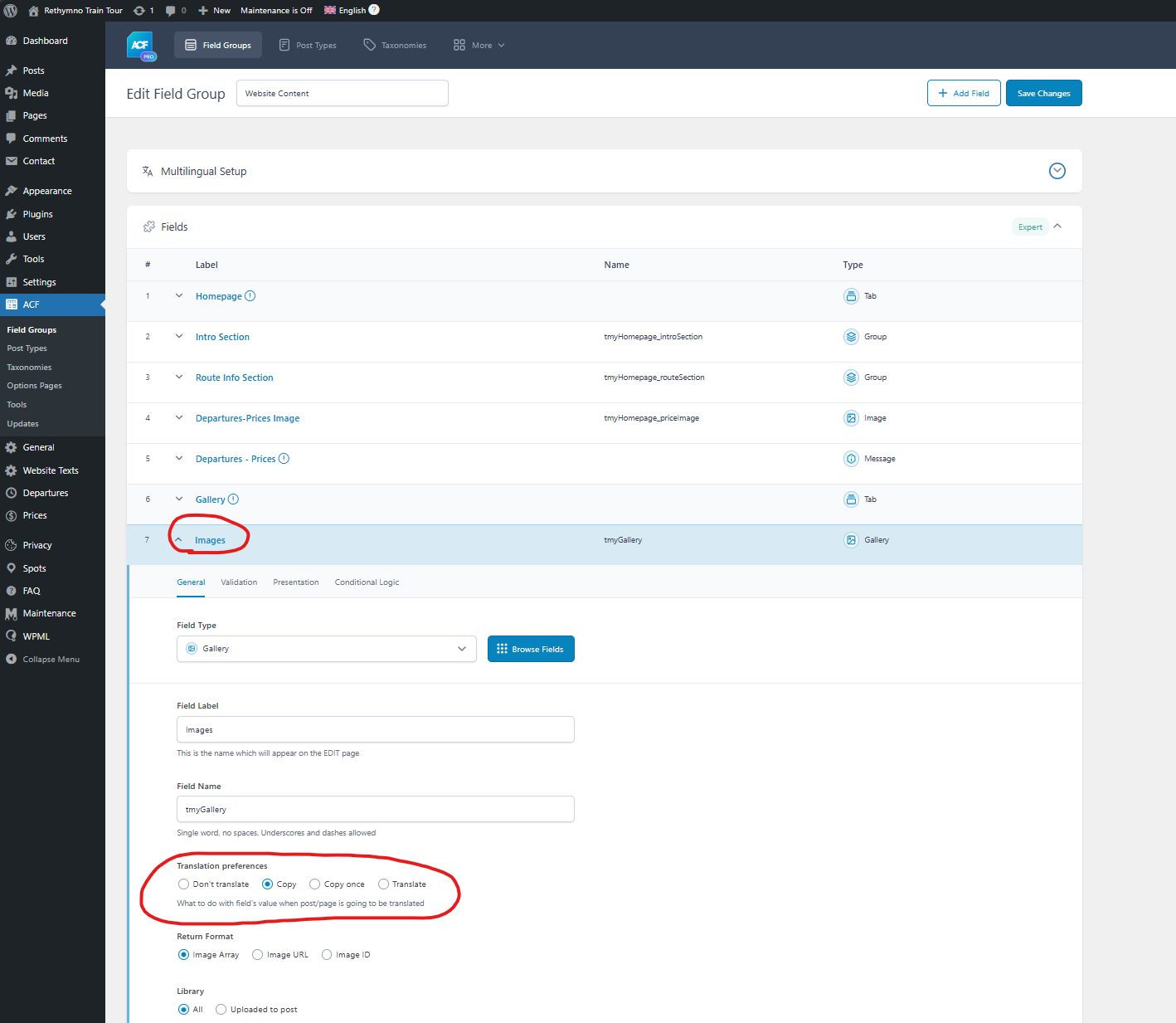Open the More menu in ACF header

(x=479, y=45)
